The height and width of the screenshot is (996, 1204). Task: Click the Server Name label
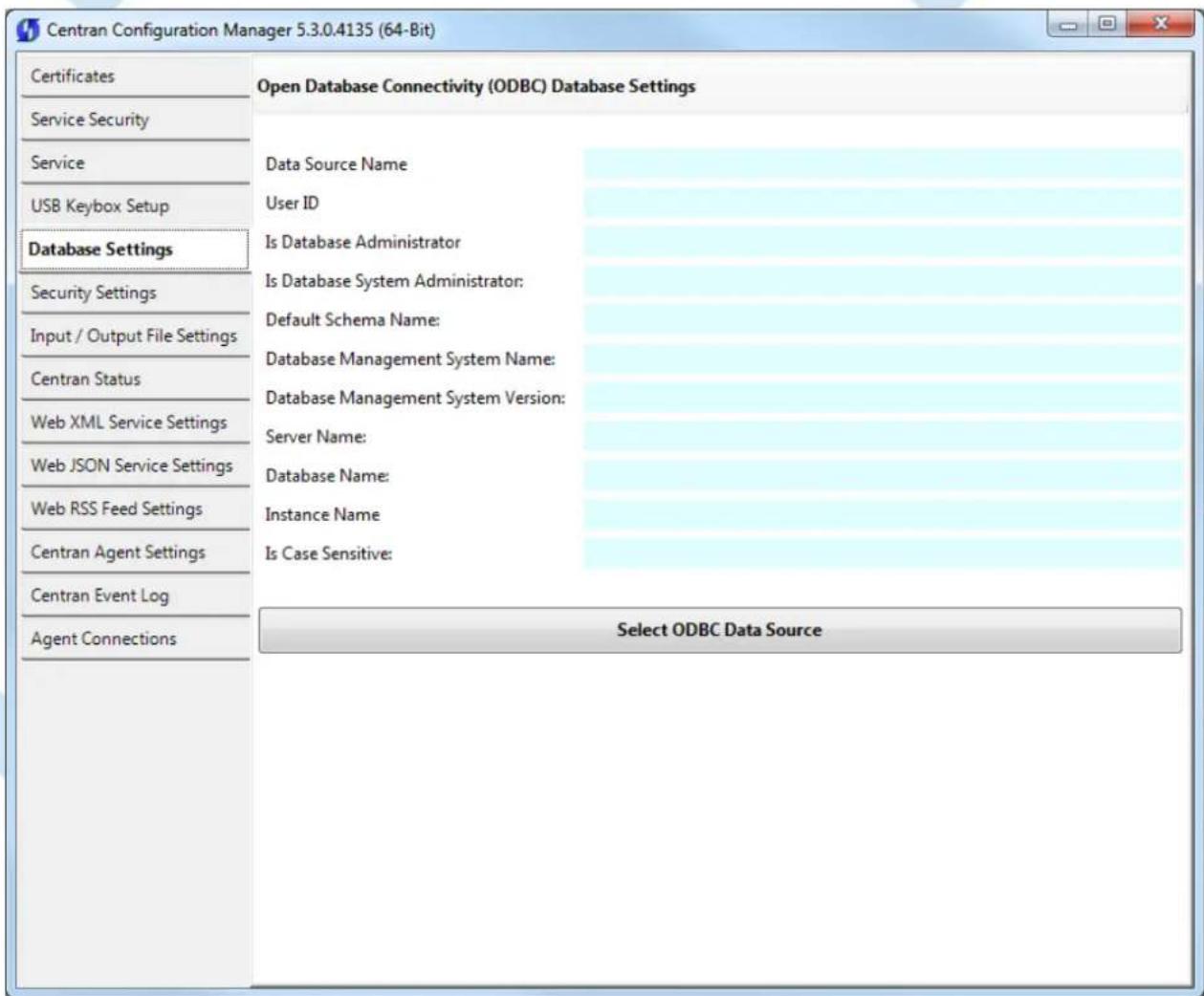[x=317, y=437]
